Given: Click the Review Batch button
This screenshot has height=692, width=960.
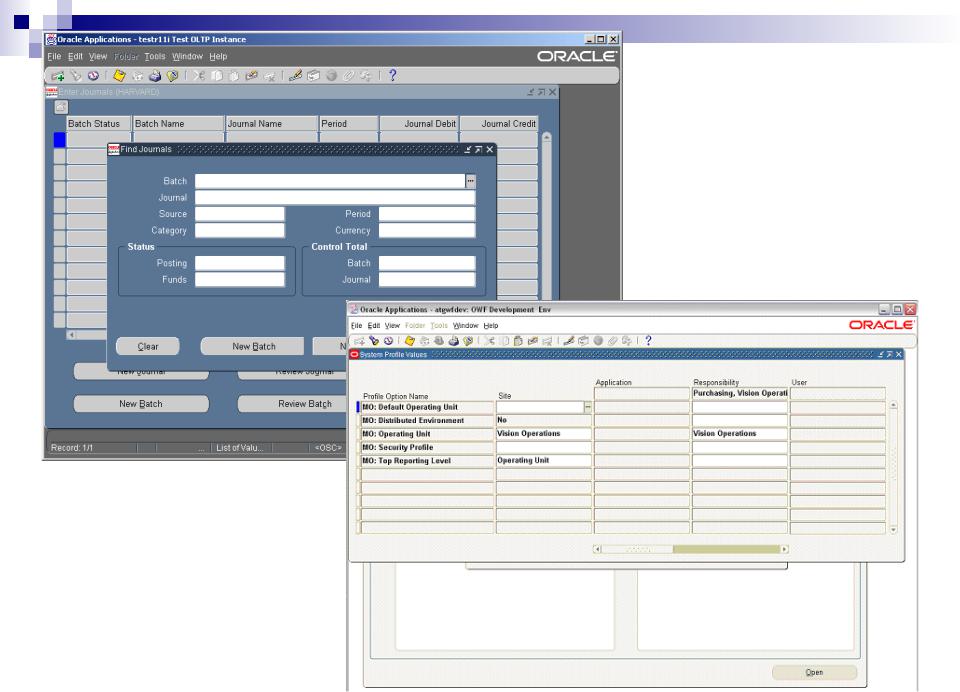Looking at the screenshot, I should [x=291, y=404].
